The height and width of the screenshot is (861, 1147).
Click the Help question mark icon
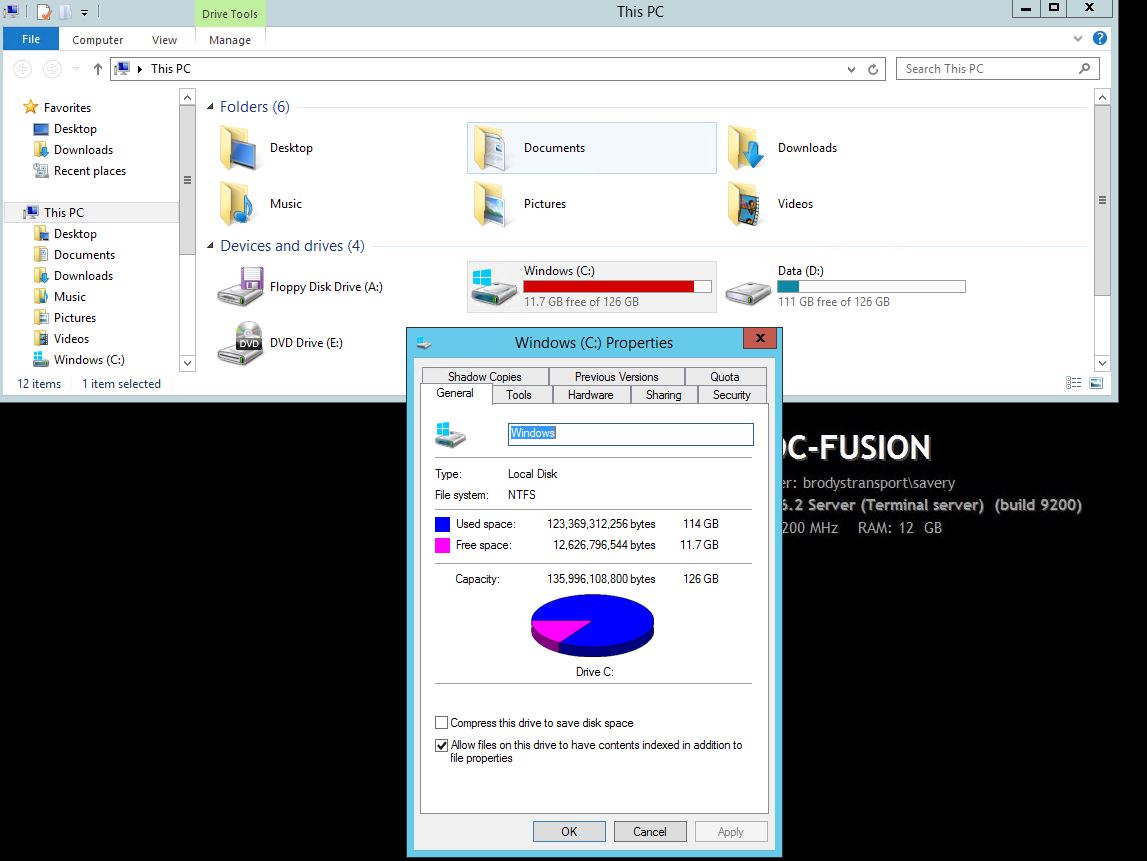(1101, 39)
